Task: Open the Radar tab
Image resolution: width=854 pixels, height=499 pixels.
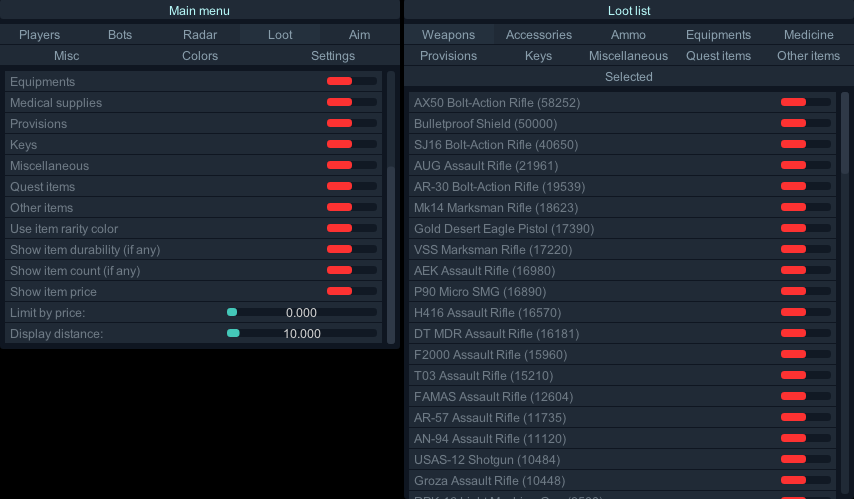Action: [x=200, y=35]
